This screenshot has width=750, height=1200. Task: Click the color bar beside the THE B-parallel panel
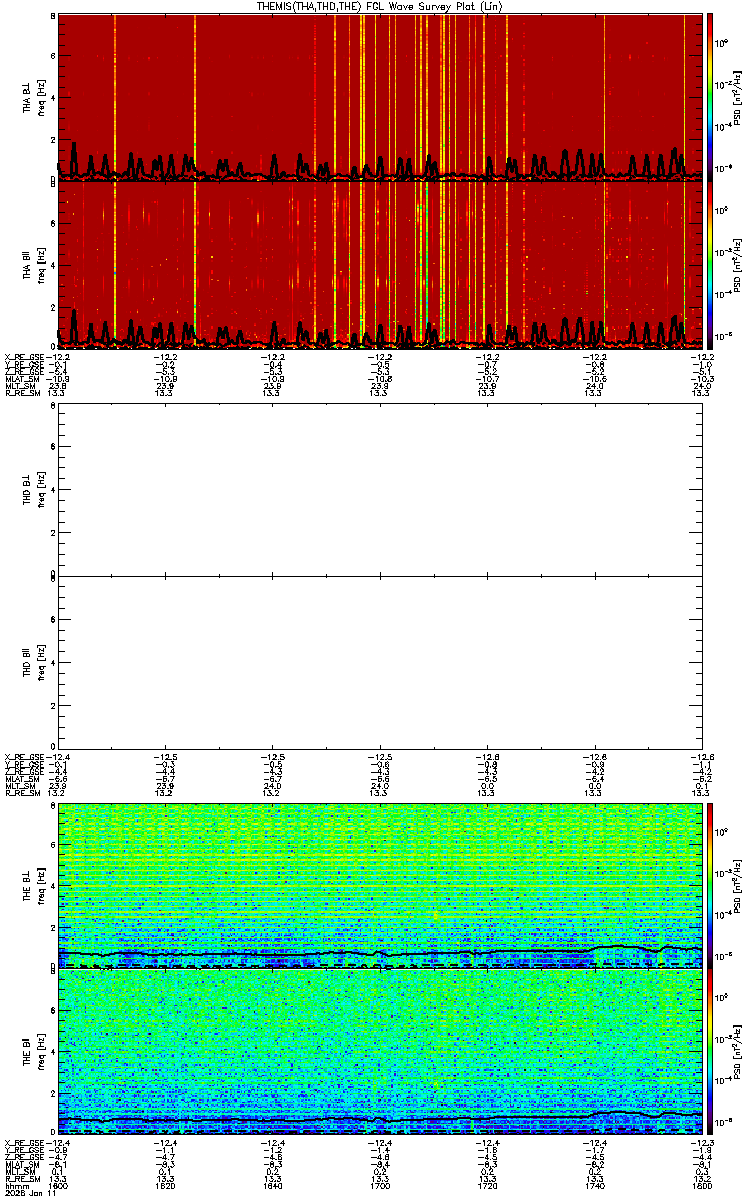[x=711, y=1051]
